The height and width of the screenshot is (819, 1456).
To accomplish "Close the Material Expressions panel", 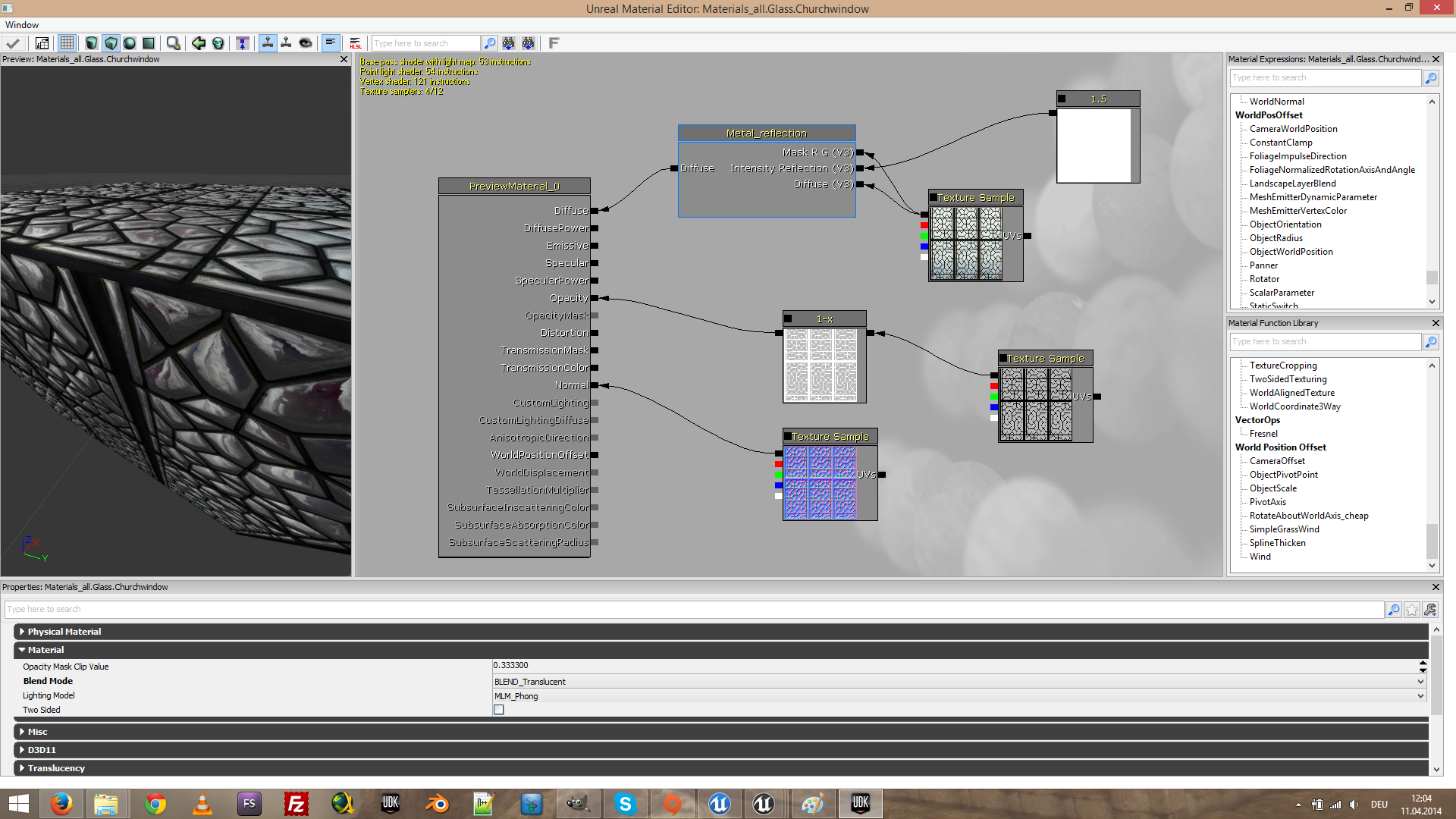I will tap(1436, 59).
